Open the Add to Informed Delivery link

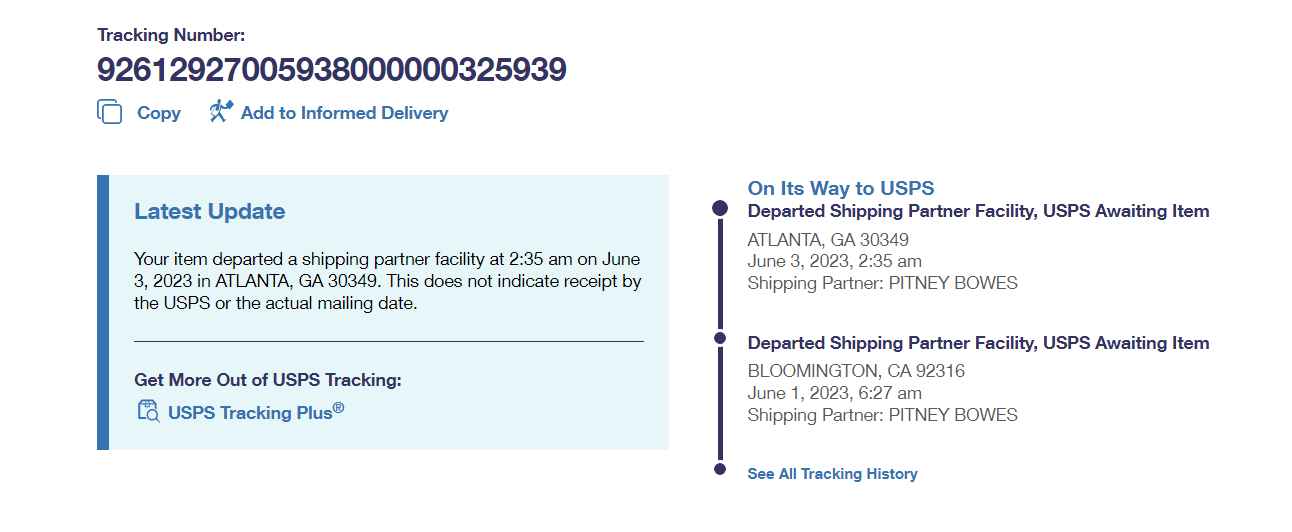(344, 113)
